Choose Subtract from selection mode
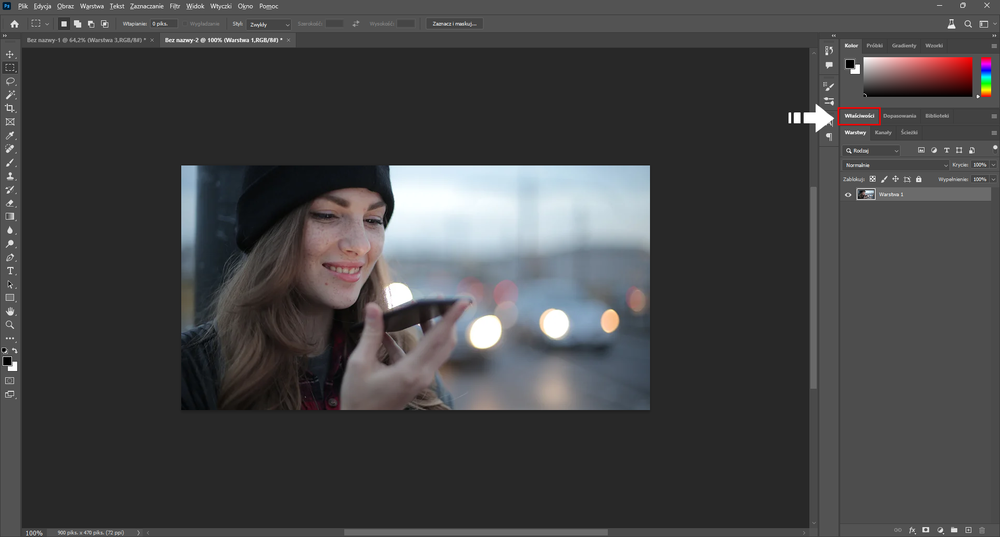 click(91, 24)
